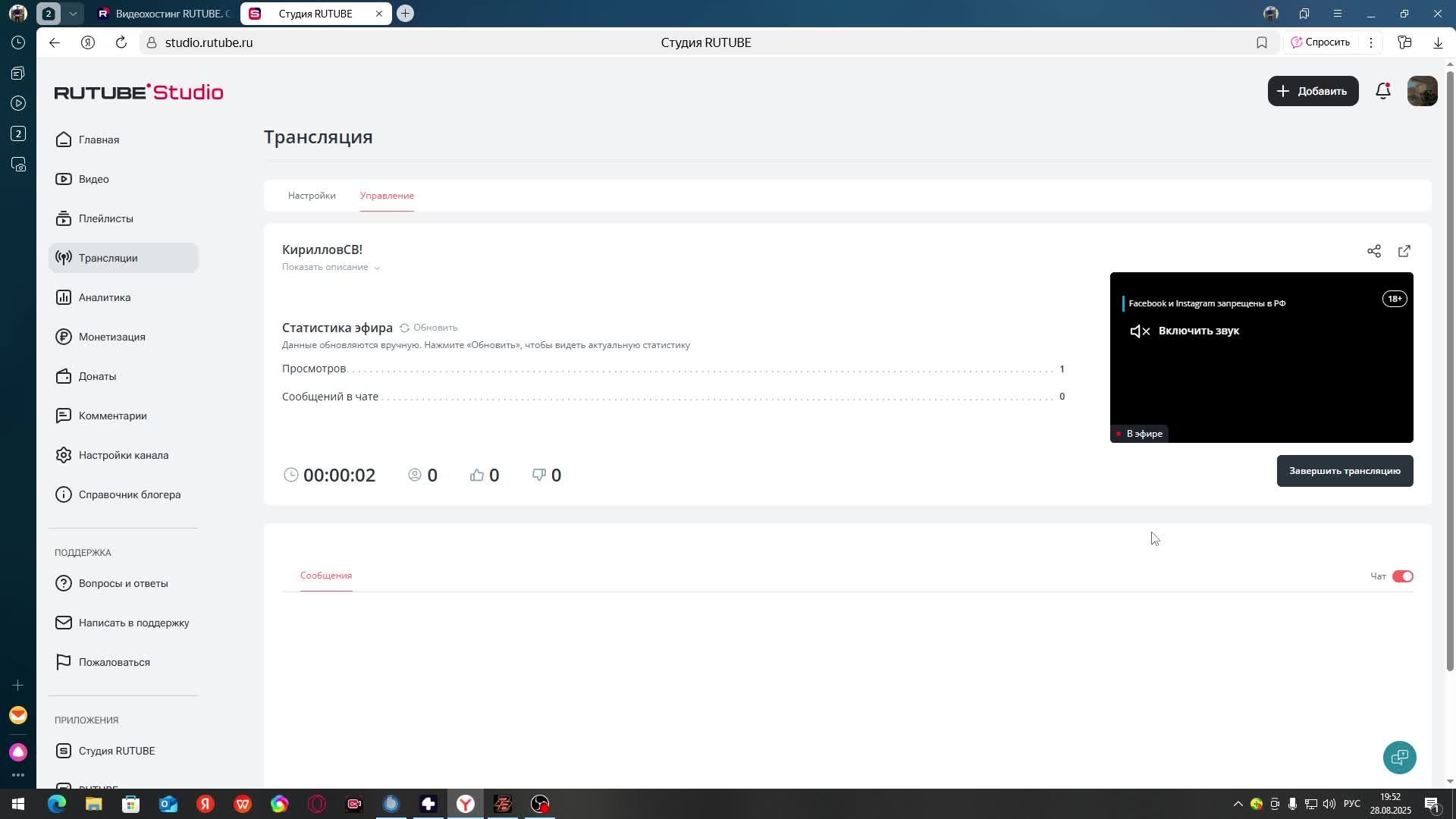Click Завершить трансляцию button
Screen dimensions: 1456x819
coord(1344,471)
